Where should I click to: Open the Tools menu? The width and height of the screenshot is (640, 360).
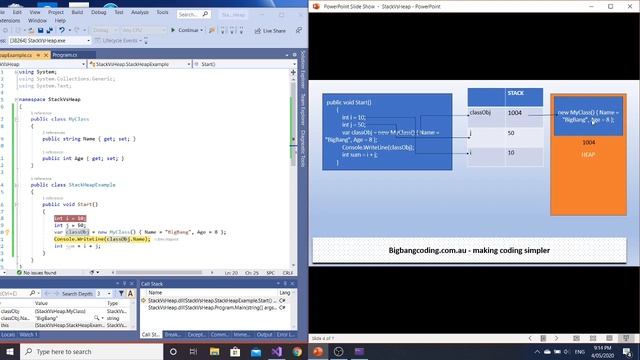click(x=162, y=12)
